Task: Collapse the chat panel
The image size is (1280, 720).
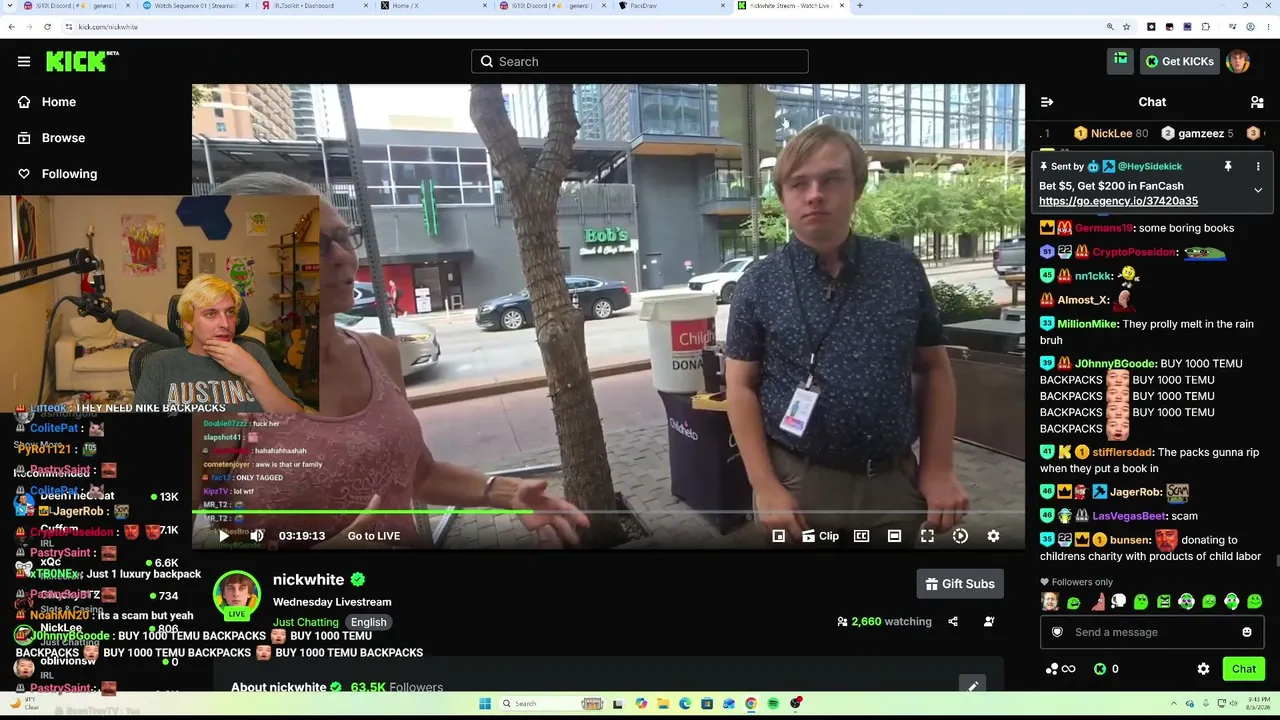Action: pos(1047,102)
